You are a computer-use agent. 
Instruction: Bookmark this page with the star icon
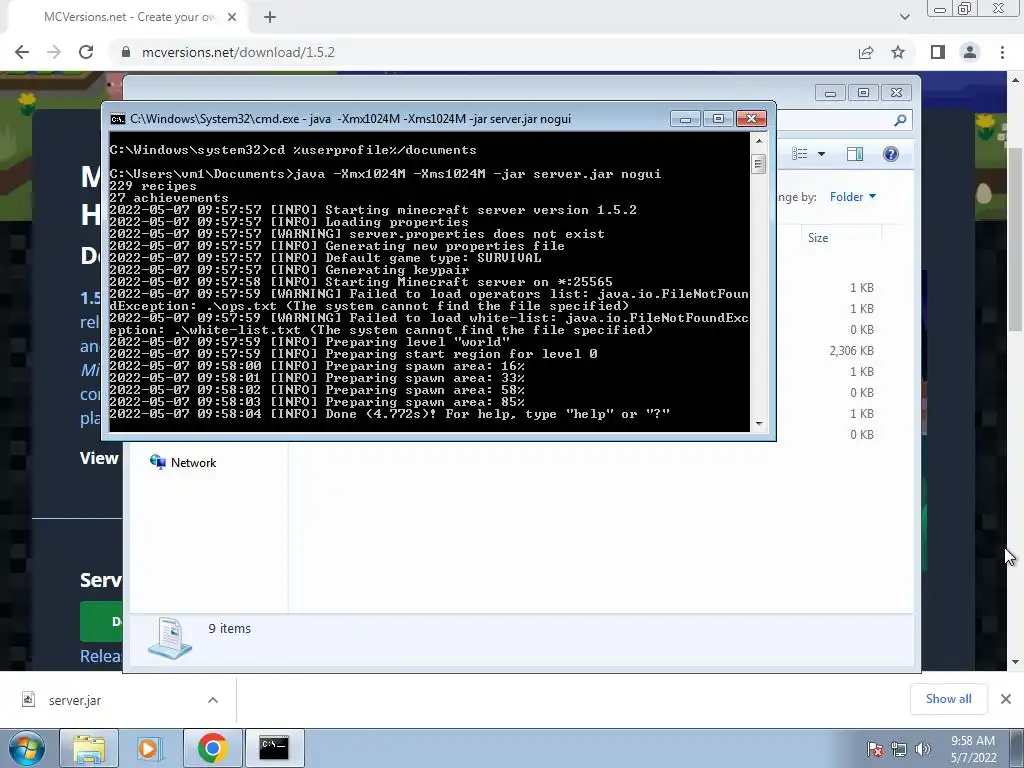tap(898, 52)
